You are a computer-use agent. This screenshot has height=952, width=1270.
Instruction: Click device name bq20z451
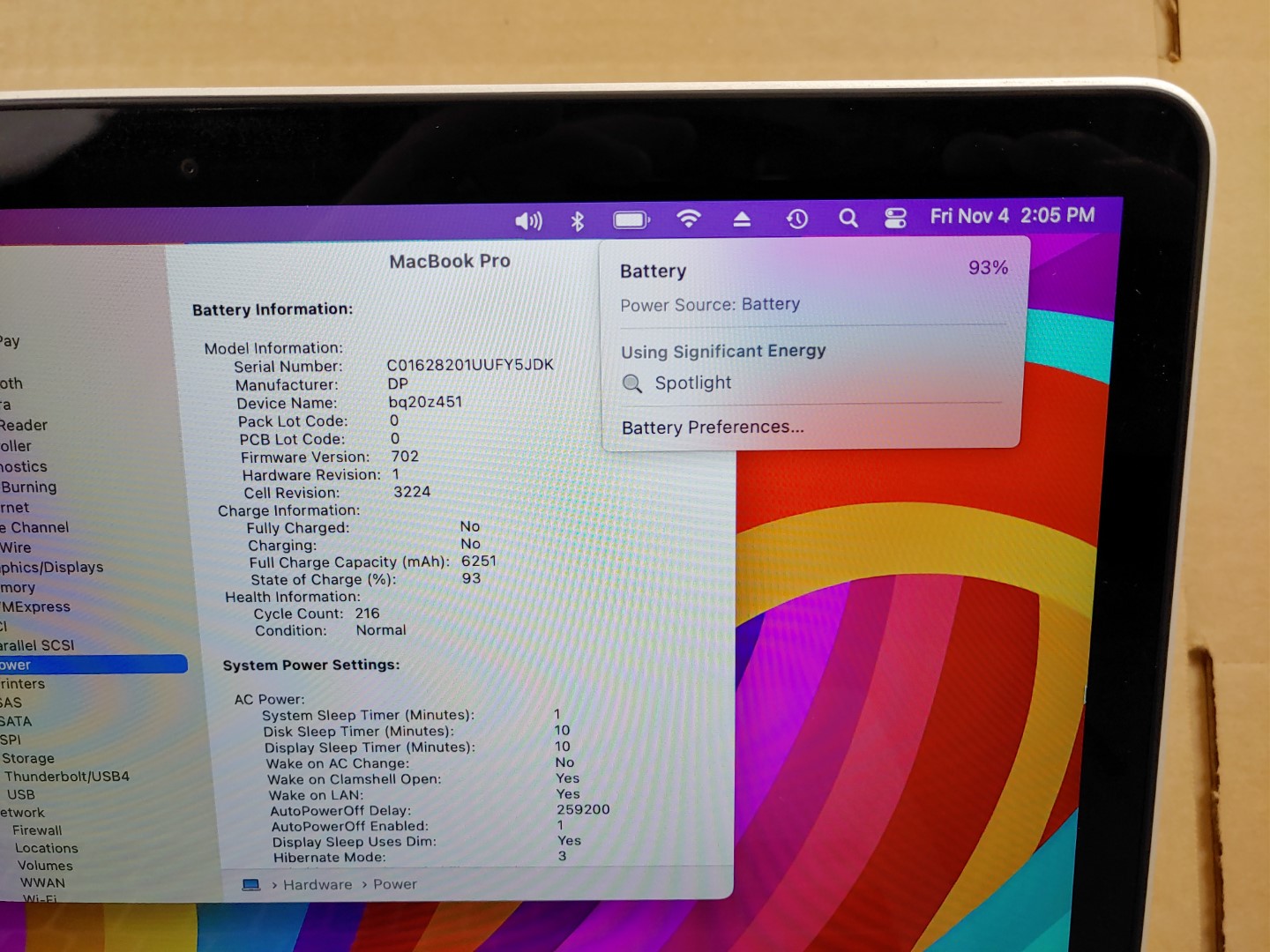coord(425,402)
